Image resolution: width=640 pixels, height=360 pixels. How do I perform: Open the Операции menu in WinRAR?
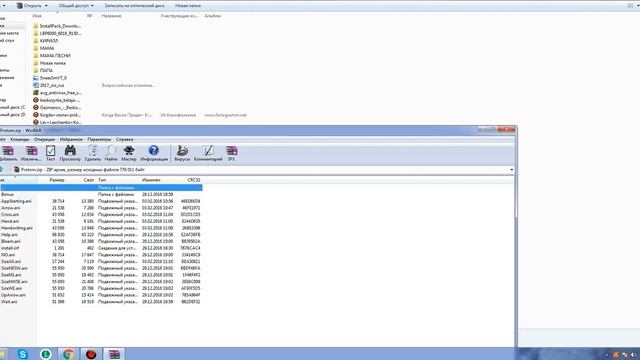coord(44,140)
